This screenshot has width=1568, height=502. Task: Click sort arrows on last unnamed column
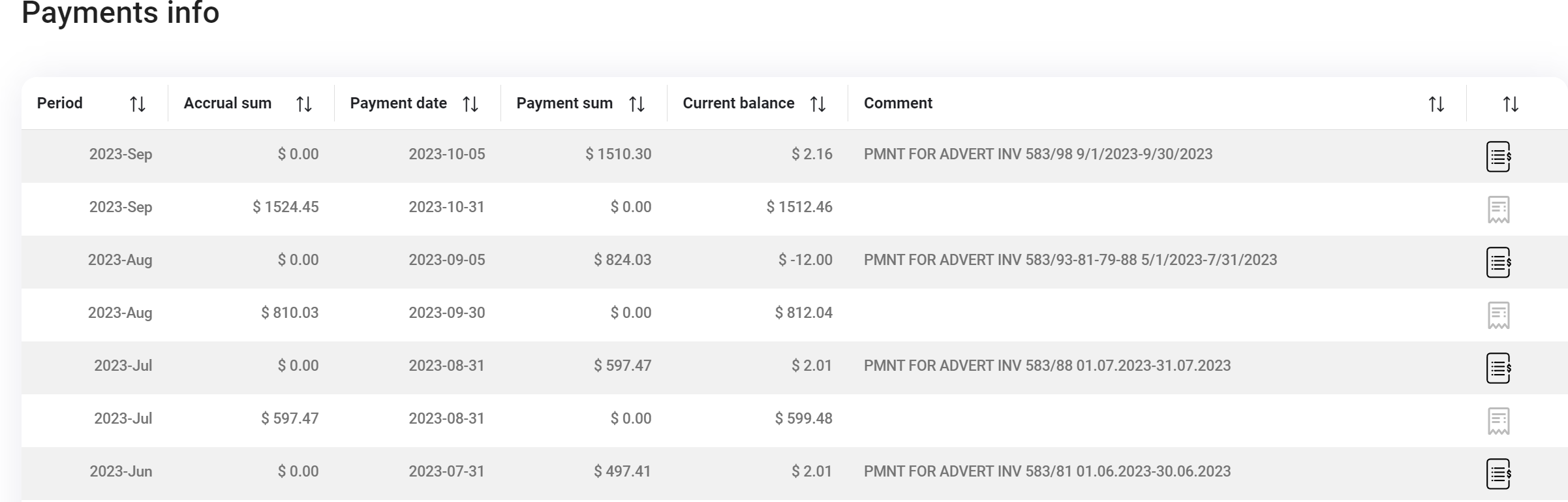(1510, 104)
